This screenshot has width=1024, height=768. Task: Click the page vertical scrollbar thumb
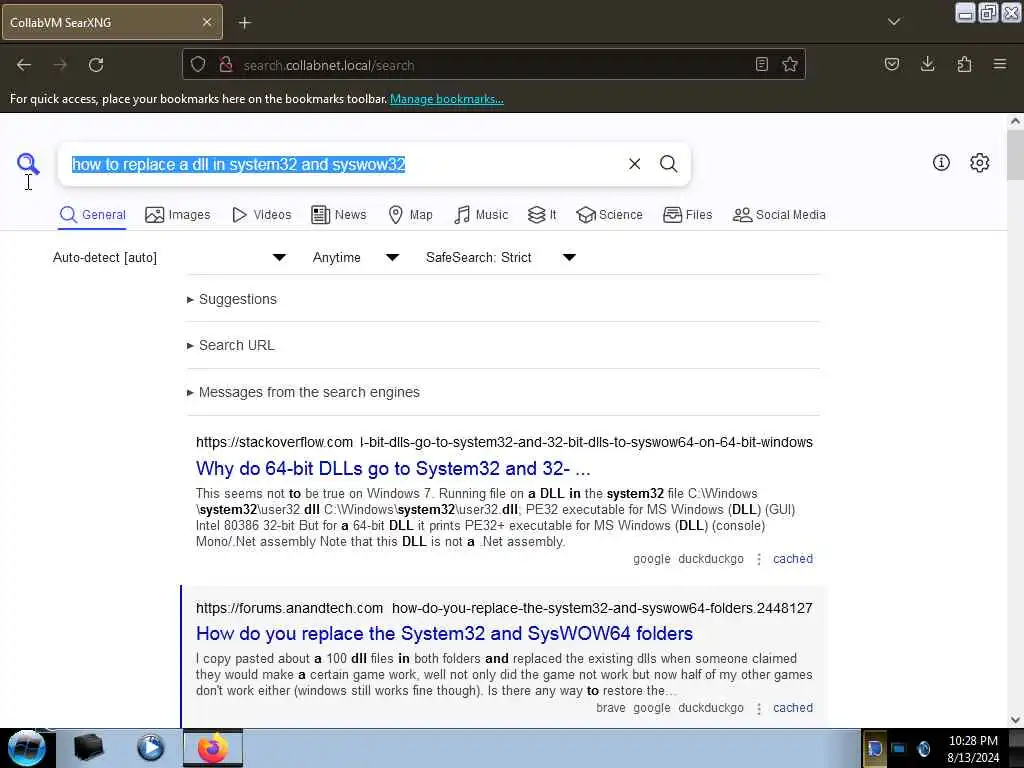click(x=1015, y=155)
